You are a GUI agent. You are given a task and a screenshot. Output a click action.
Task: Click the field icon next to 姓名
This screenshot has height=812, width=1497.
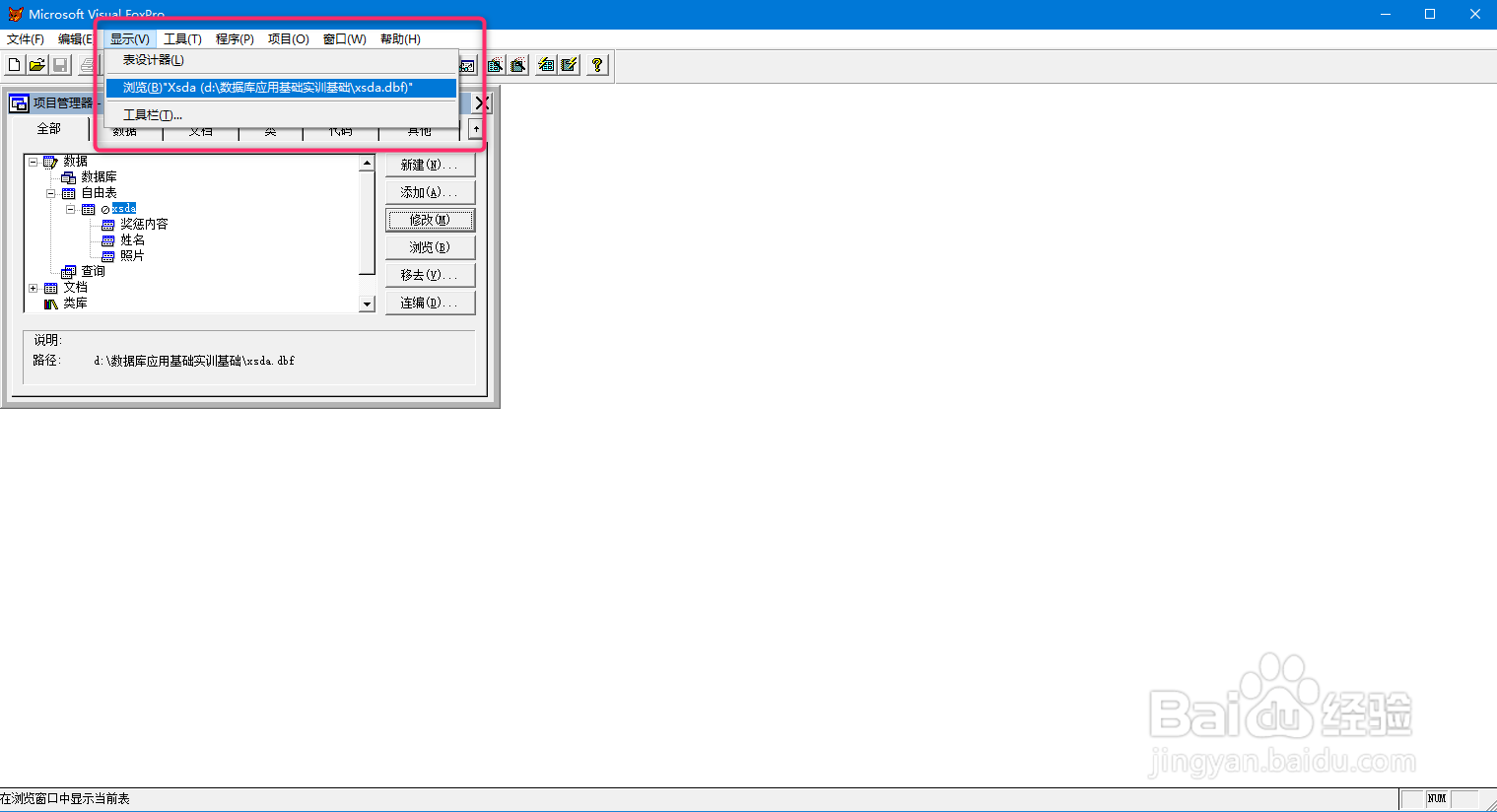[x=107, y=240]
